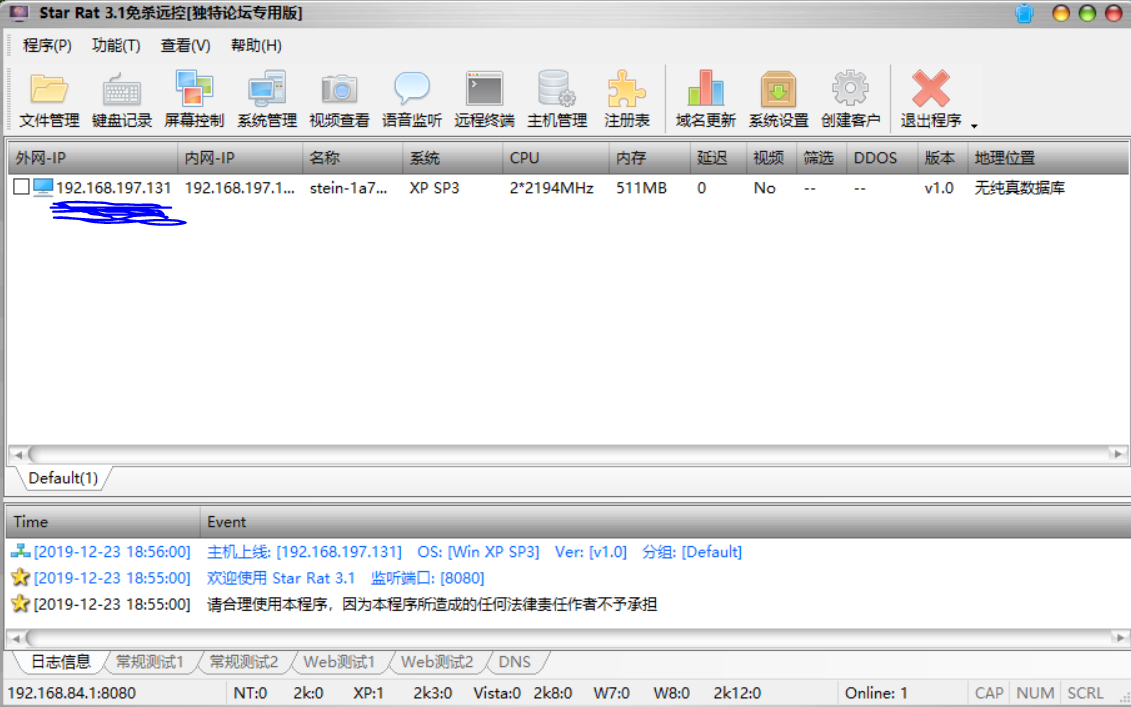Viewport: 1131px width, 707px height.
Task: Switch to the 常规测试1 tab
Action: 150,662
